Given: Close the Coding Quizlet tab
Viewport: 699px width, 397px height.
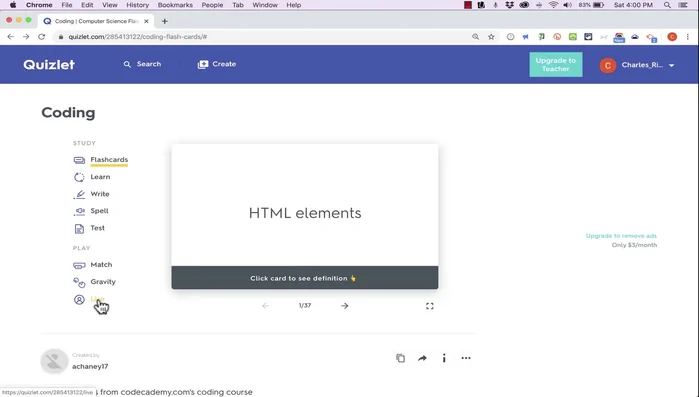Looking at the screenshot, I should [146, 21].
